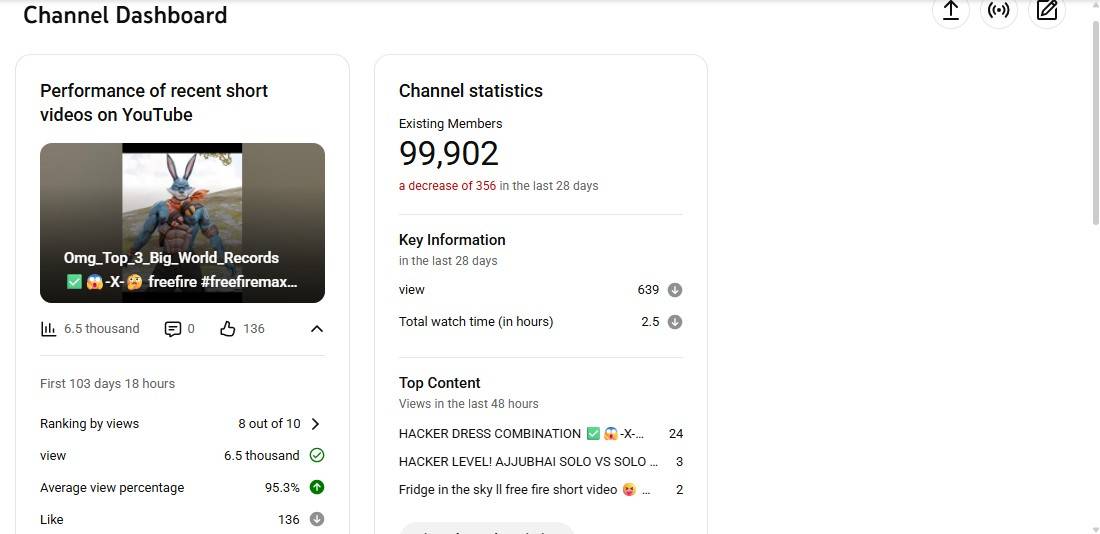Click the thumbs-up likes icon
Image resolution: width=1100 pixels, height=534 pixels.
pos(227,329)
